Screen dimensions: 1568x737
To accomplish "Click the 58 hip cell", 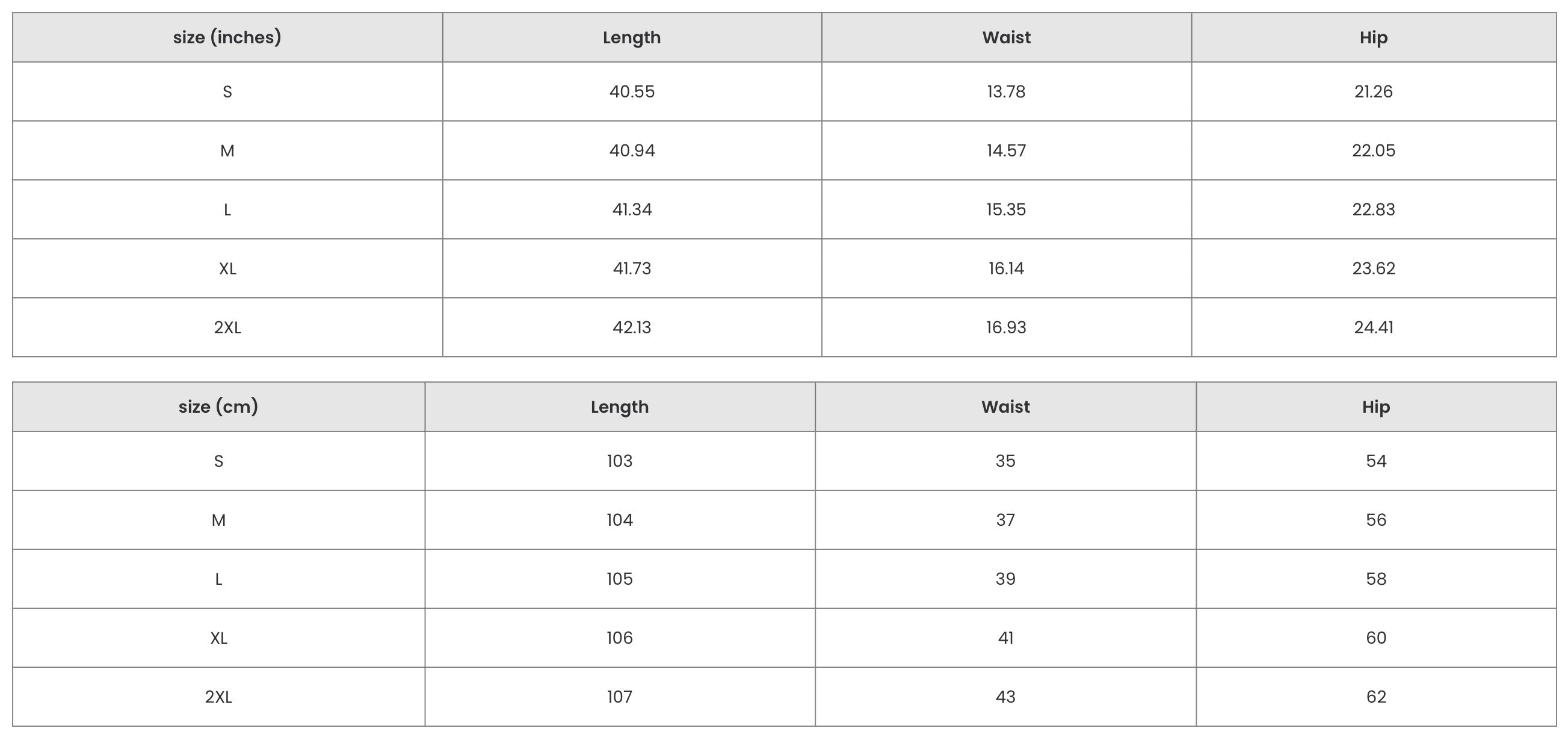I will (x=1375, y=579).
